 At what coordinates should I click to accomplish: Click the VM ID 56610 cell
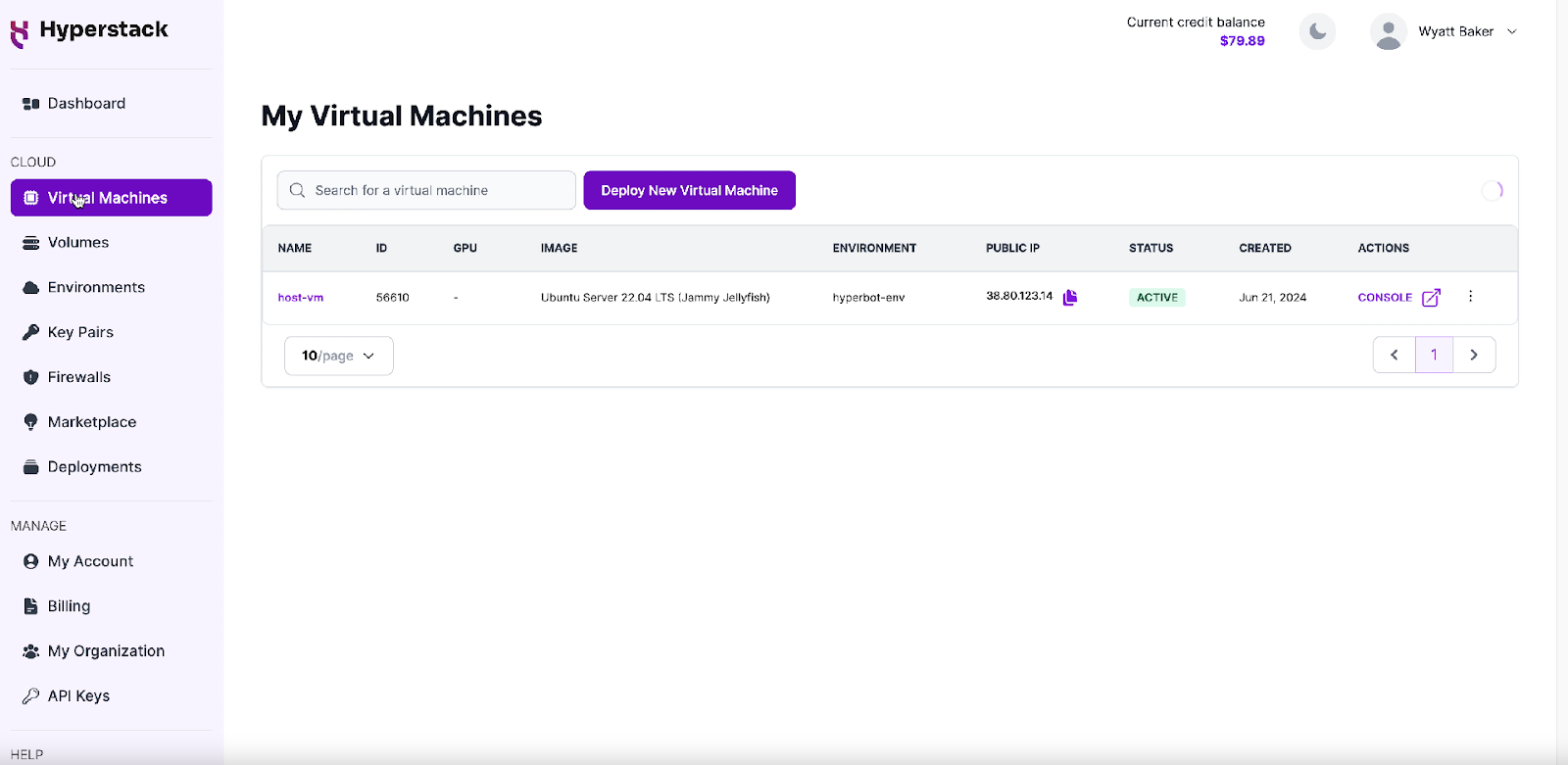point(392,298)
